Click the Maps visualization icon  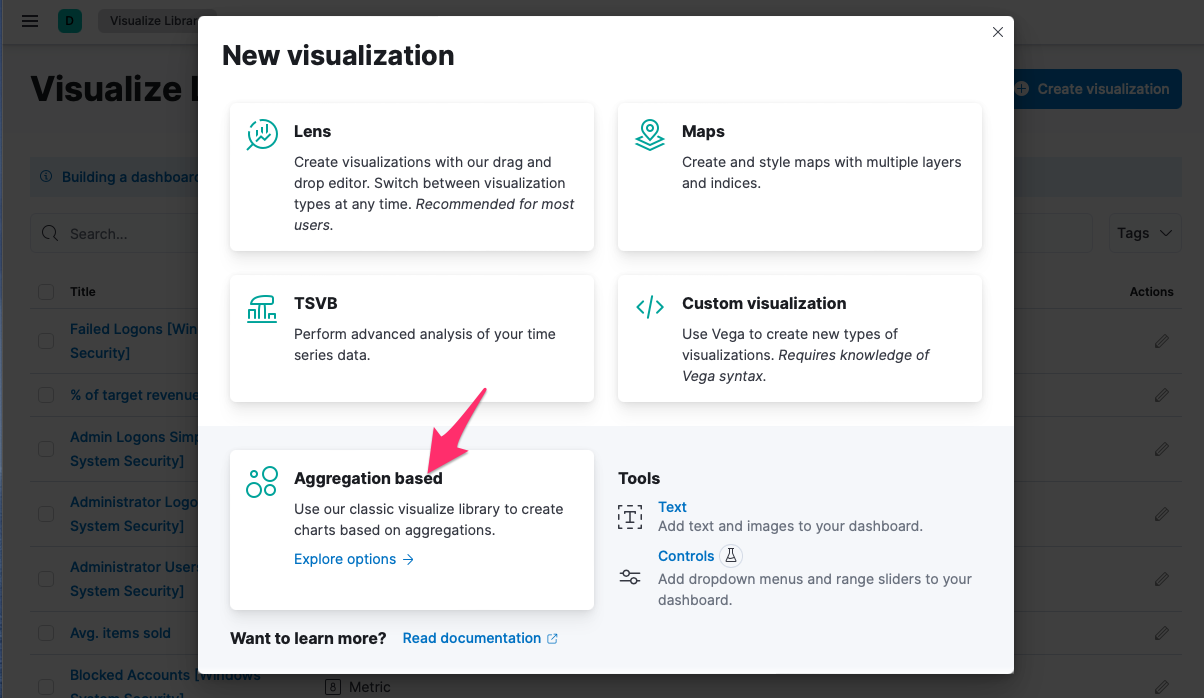point(649,132)
